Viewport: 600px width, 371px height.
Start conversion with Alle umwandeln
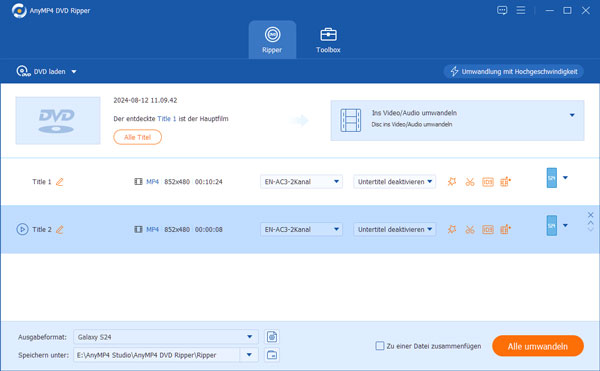(x=538, y=346)
